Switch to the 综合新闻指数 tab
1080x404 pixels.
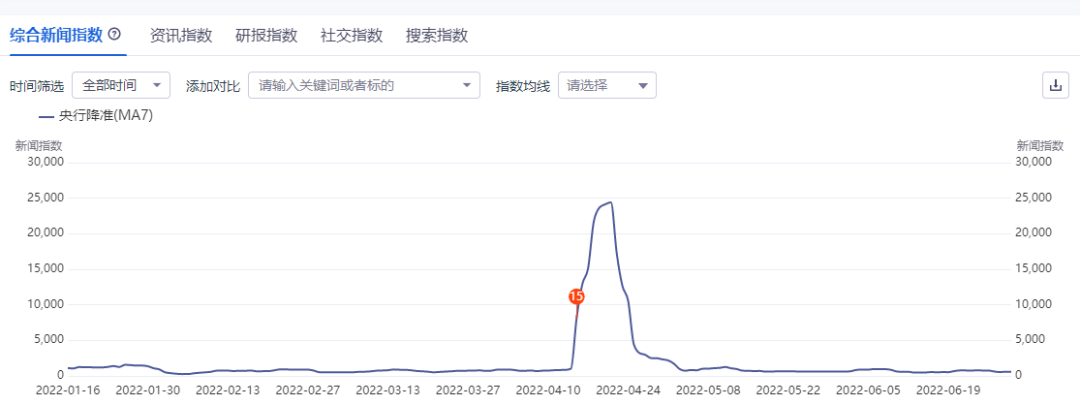click(56, 35)
